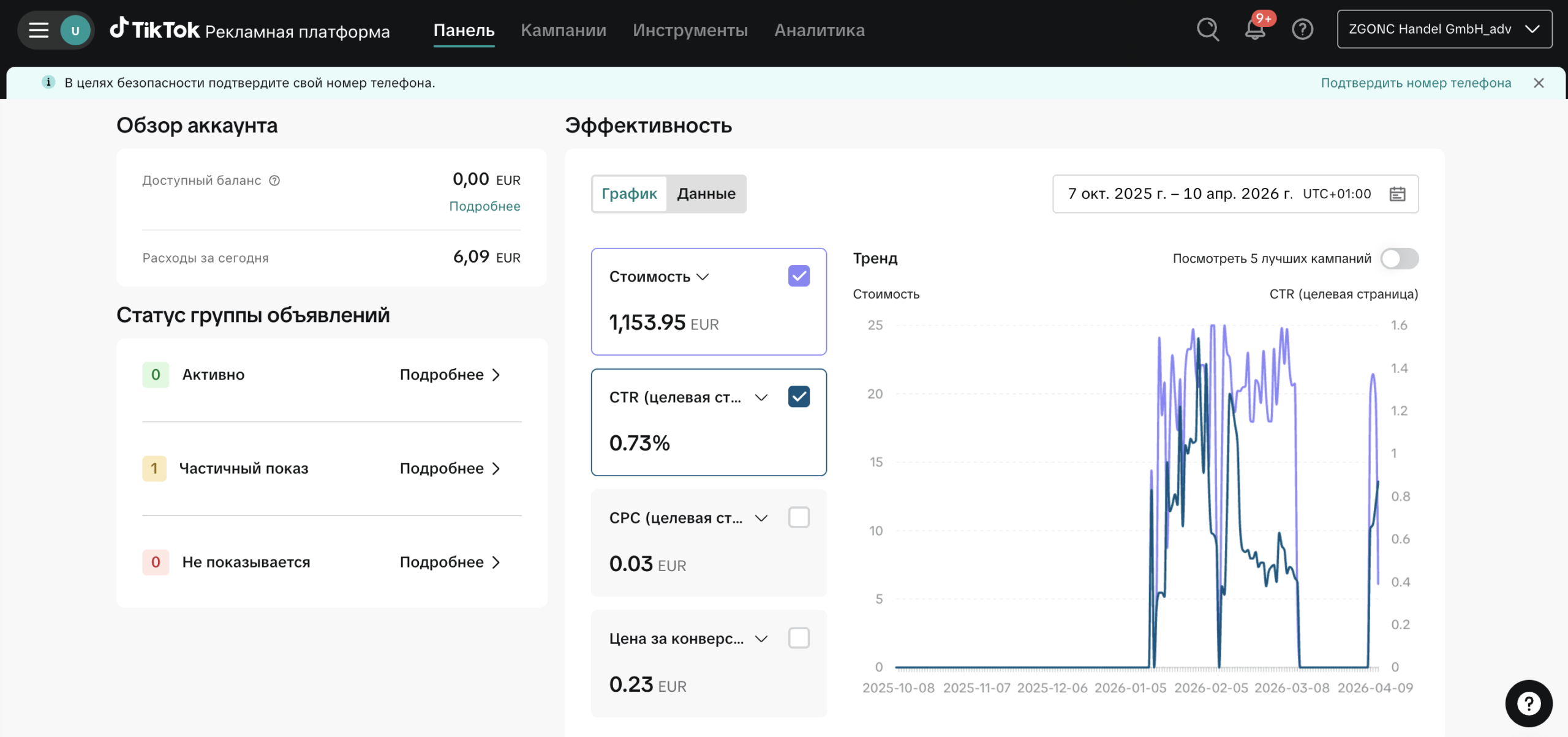Enable the CPC metric checkbox
This screenshot has width=1568, height=737.
click(x=799, y=518)
